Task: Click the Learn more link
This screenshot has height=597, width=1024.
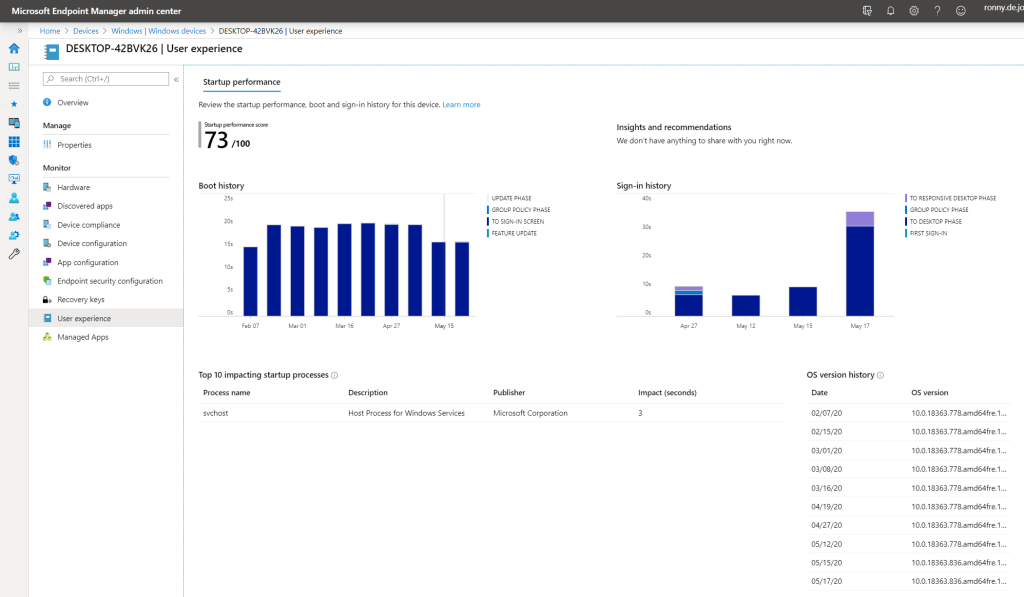Action: pyautogui.click(x=461, y=105)
